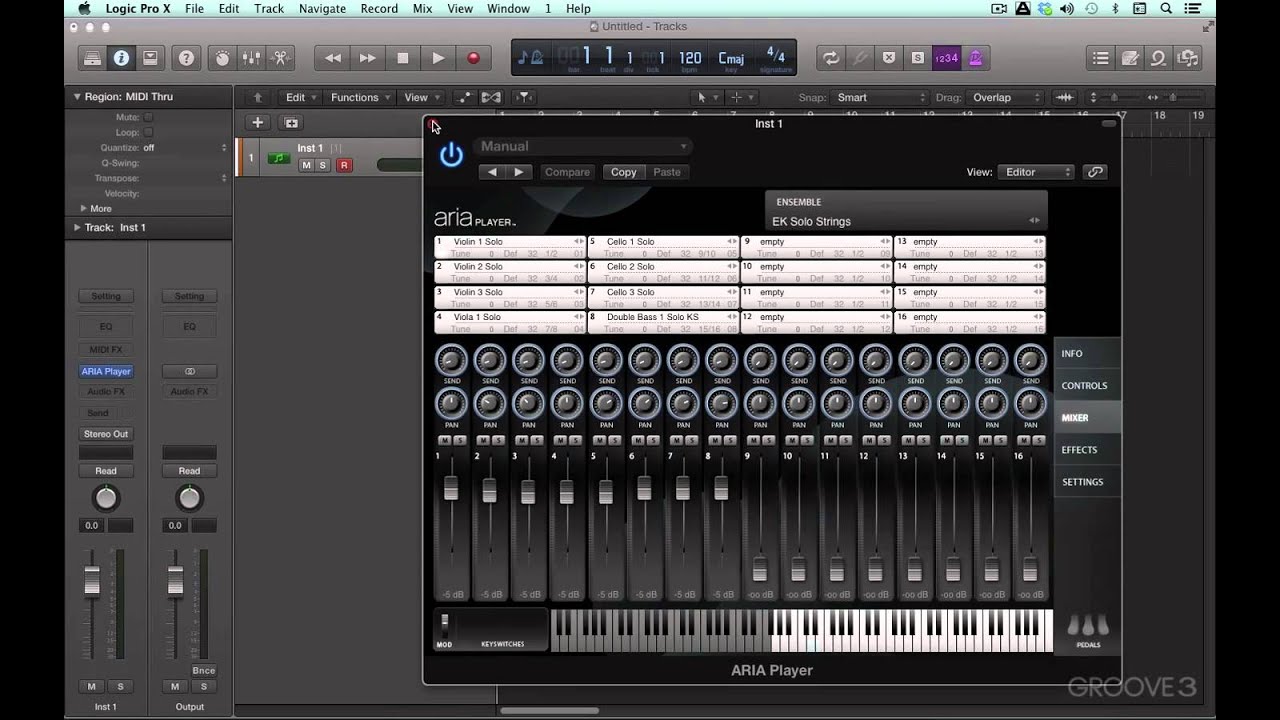This screenshot has height=720, width=1280.
Task: Mute the Inst 1 track header
Action: point(306,165)
